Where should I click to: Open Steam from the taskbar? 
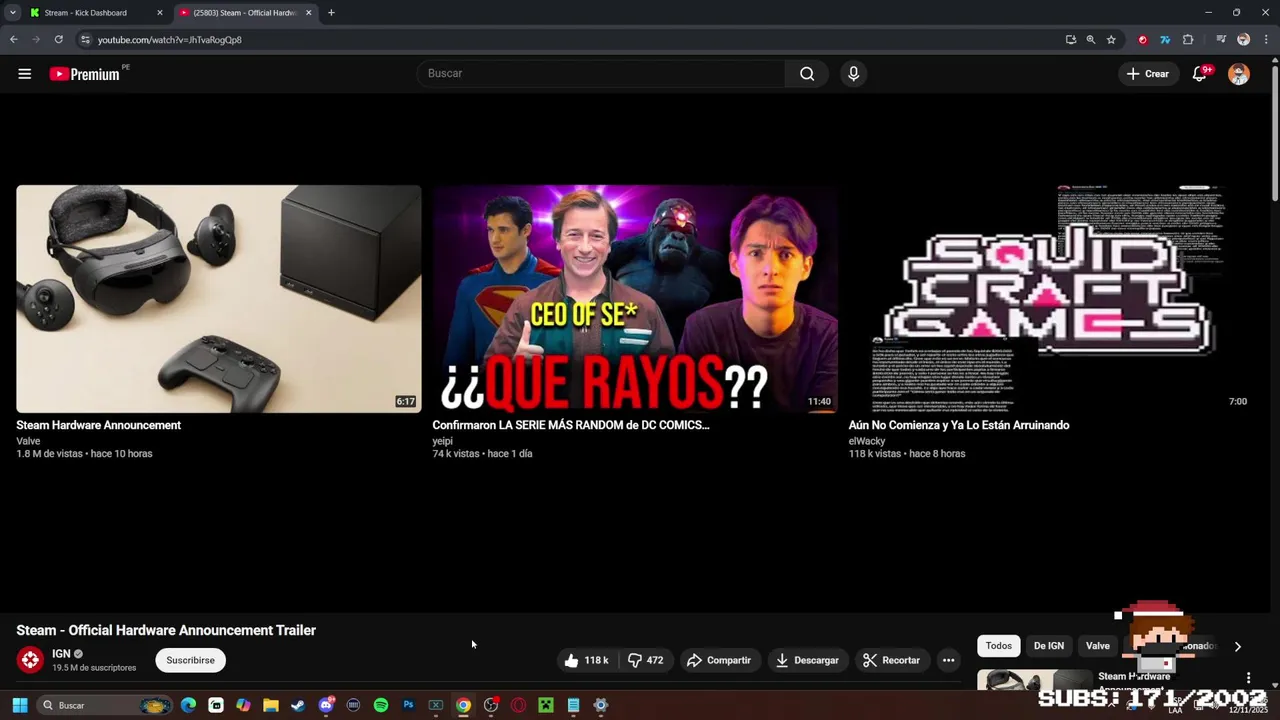tap(298, 705)
